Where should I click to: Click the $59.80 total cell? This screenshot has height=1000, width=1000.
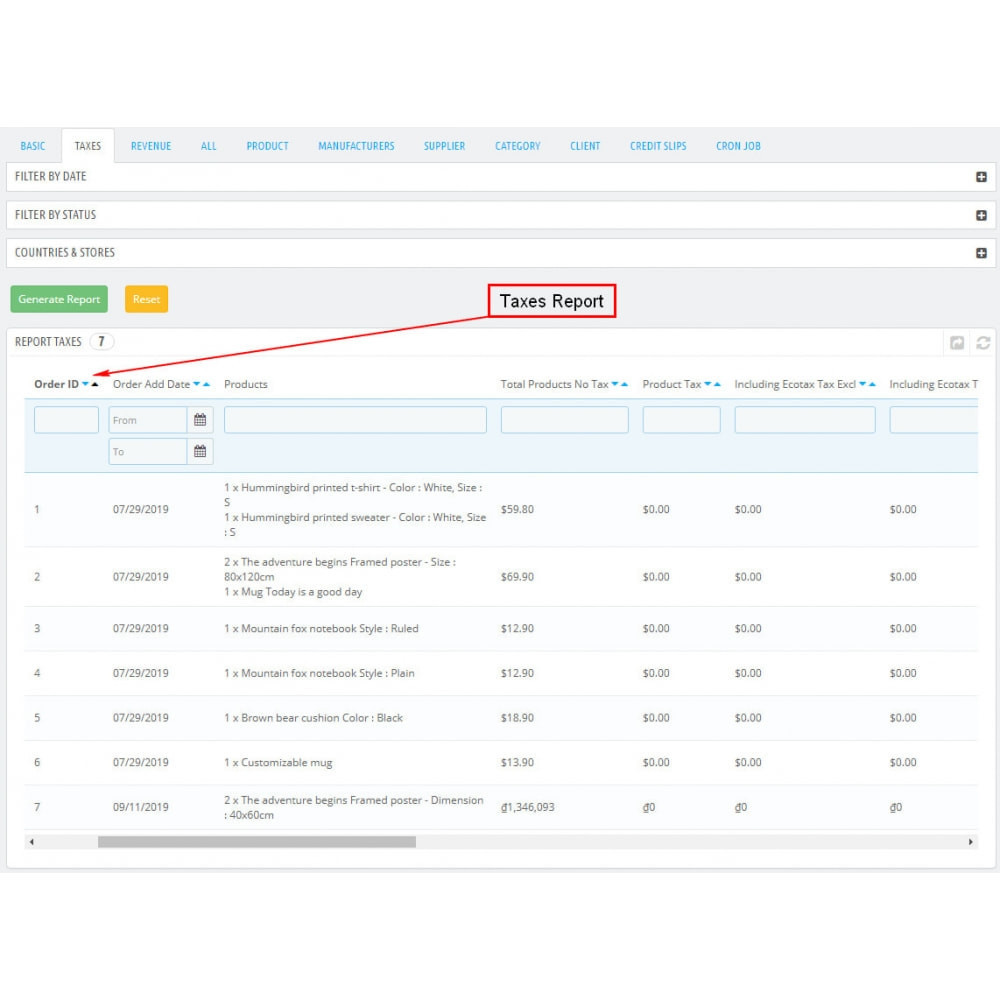tap(517, 510)
